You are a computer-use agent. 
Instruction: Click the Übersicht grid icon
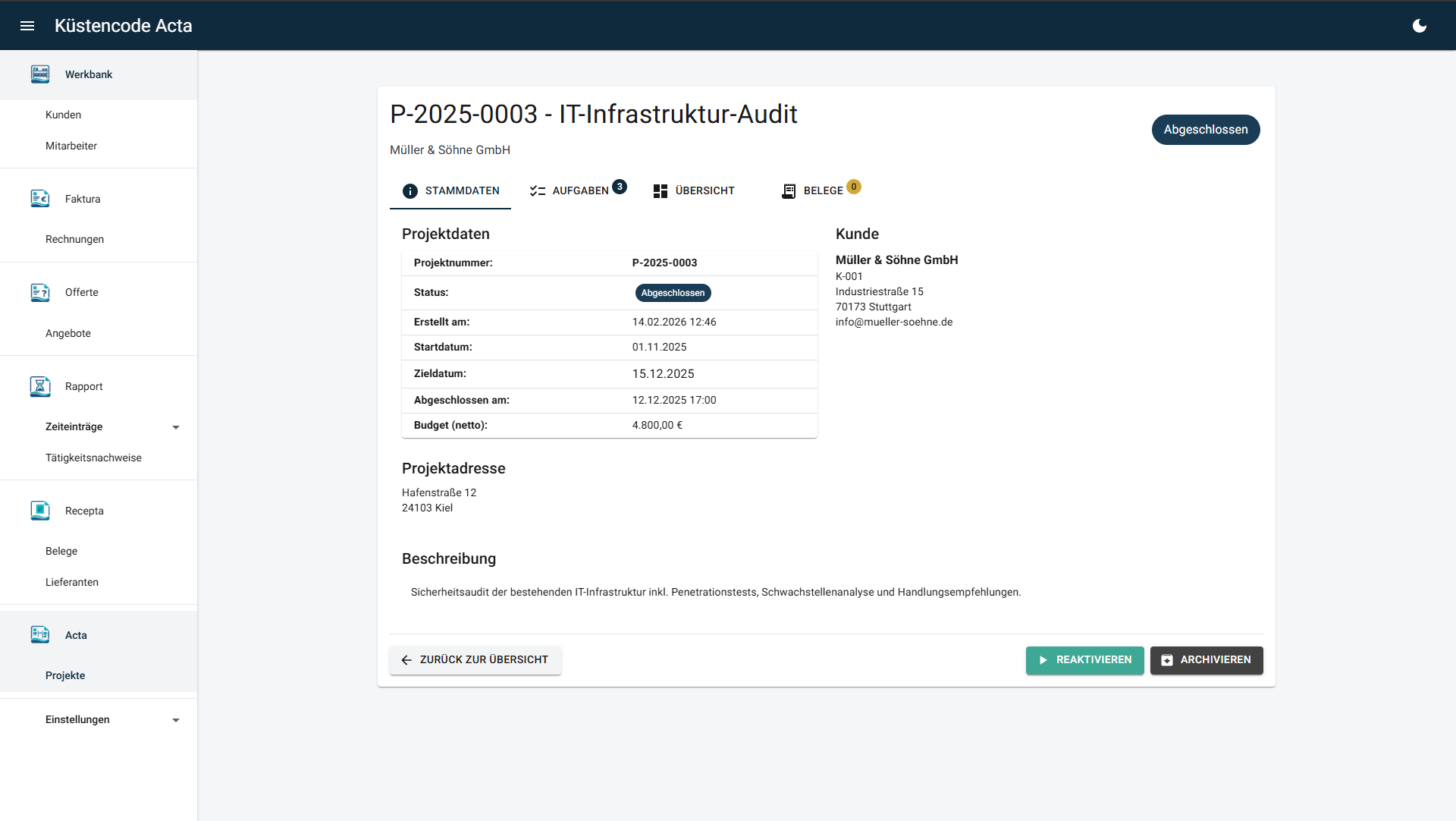[x=660, y=190]
